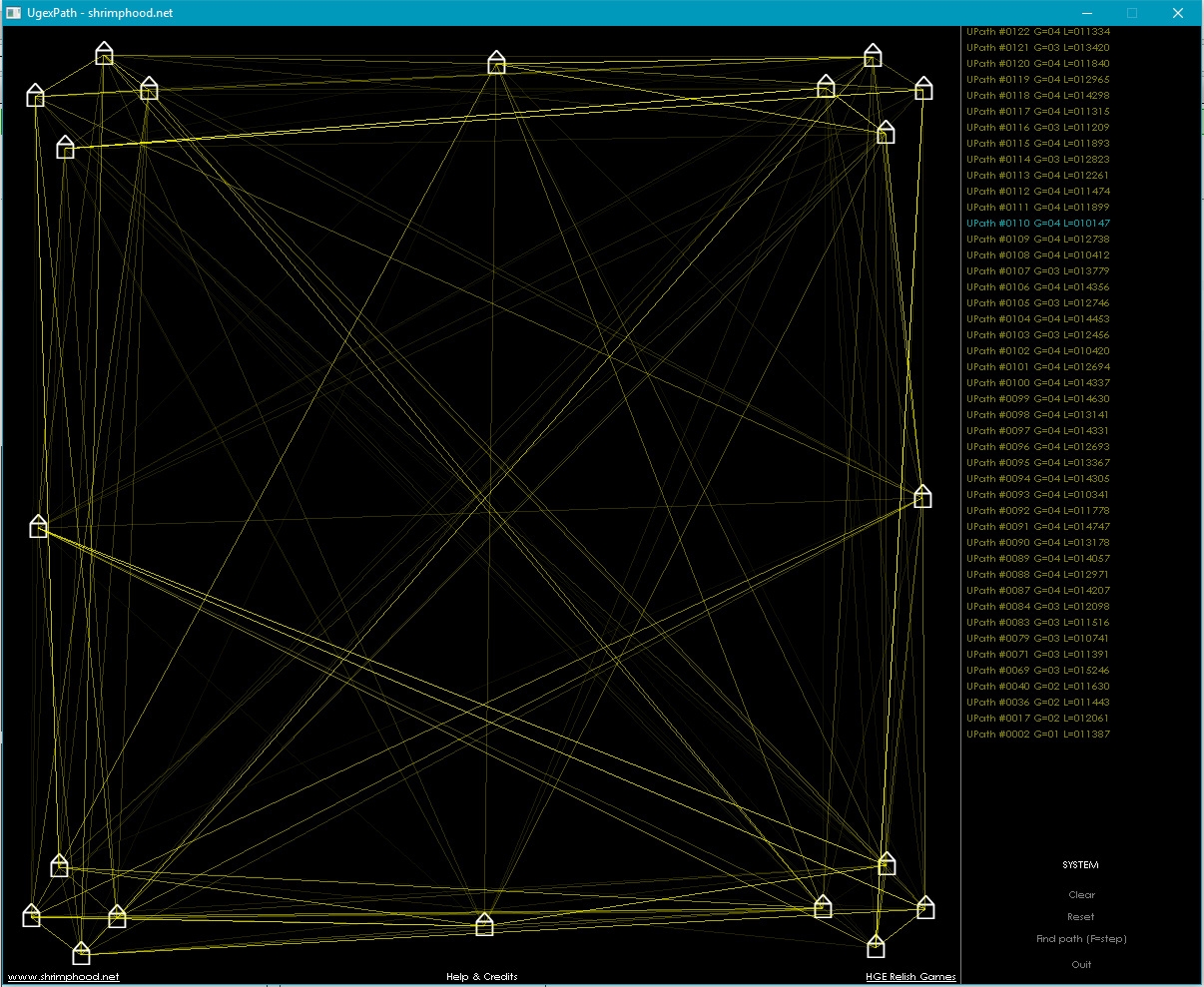Image resolution: width=1204 pixels, height=987 pixels.
Task: Select row UPath #0092 G=04 L=011778
Action: (x=1038, y=511)
